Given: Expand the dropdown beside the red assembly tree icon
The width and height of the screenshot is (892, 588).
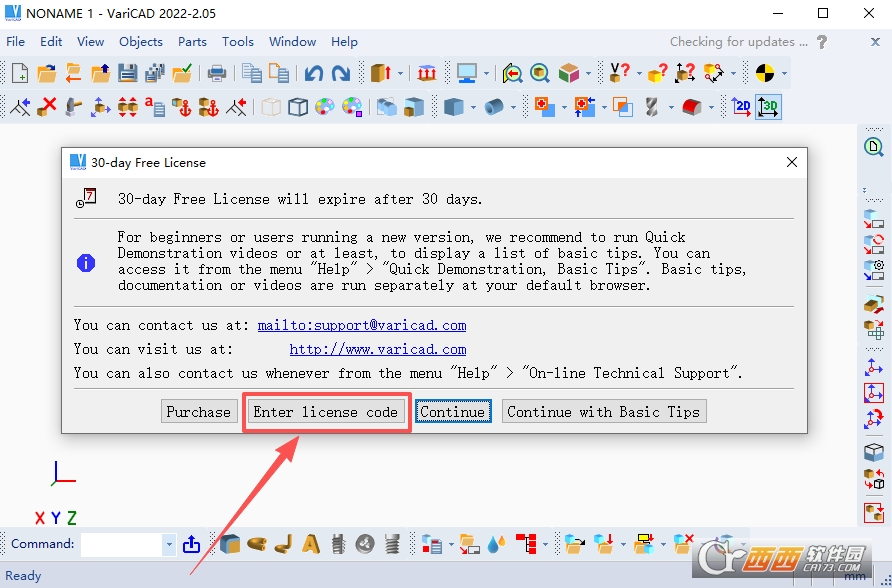Looking at the screenshot, I should tap(545, 544).
